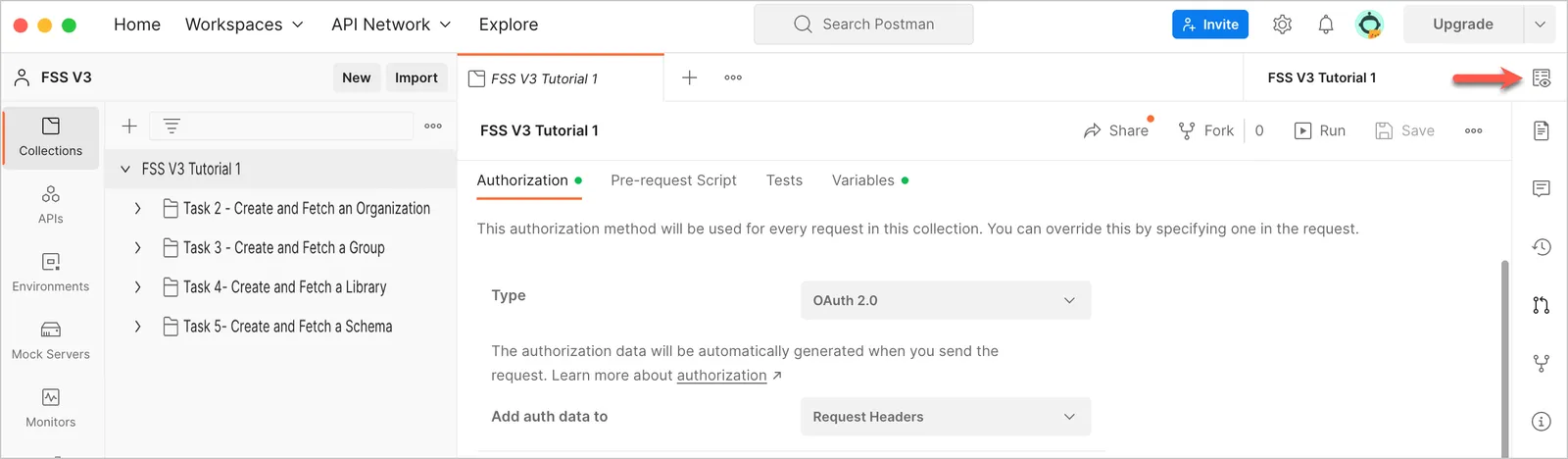
Task: Open the authorization learn more link
Action: click(722, 376)
